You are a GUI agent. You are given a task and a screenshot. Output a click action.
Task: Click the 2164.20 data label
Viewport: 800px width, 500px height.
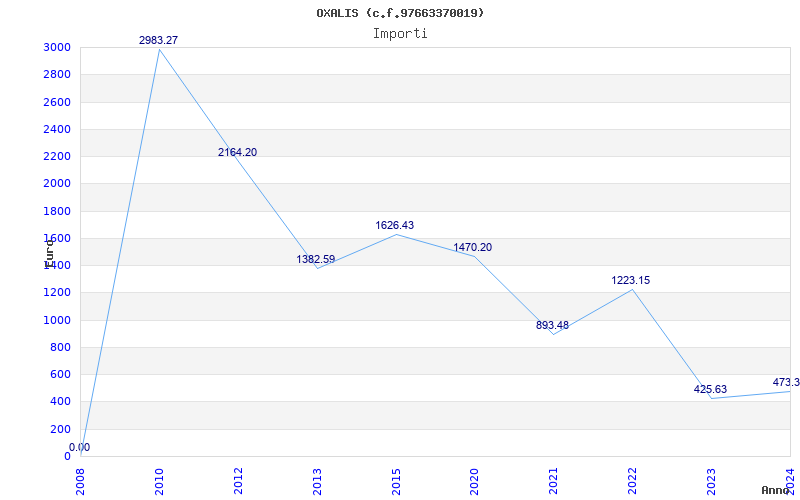coord(238,152)
